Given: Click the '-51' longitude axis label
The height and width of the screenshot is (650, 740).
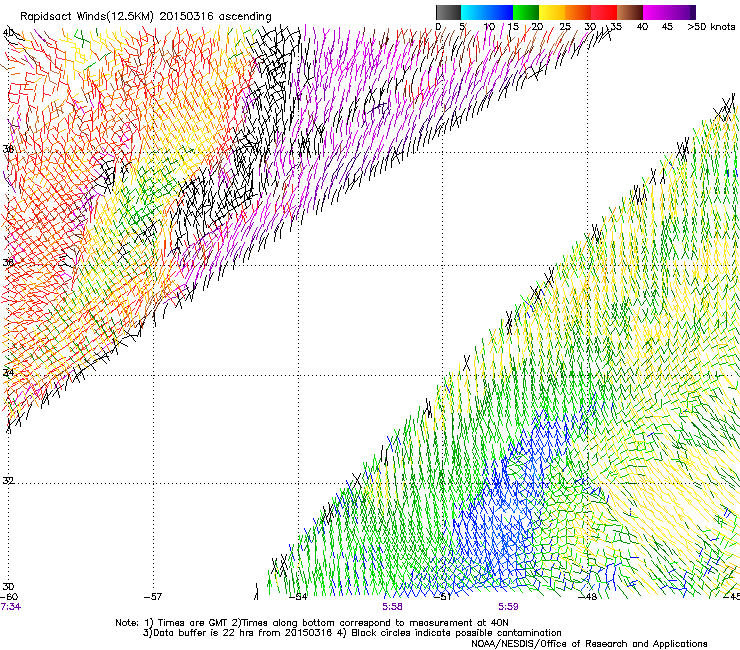Looking at the screenshot, I should coord(443,597).
